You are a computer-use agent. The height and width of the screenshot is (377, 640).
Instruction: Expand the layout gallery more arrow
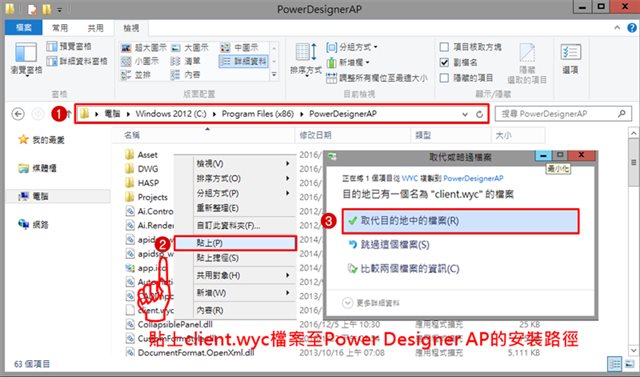click(x=274, y=75)
